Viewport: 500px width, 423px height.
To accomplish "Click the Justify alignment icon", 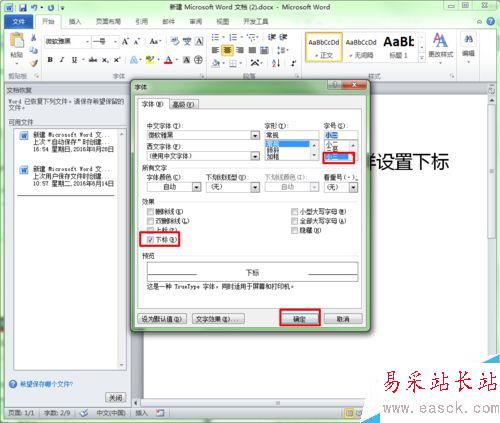I will (252, 50).
